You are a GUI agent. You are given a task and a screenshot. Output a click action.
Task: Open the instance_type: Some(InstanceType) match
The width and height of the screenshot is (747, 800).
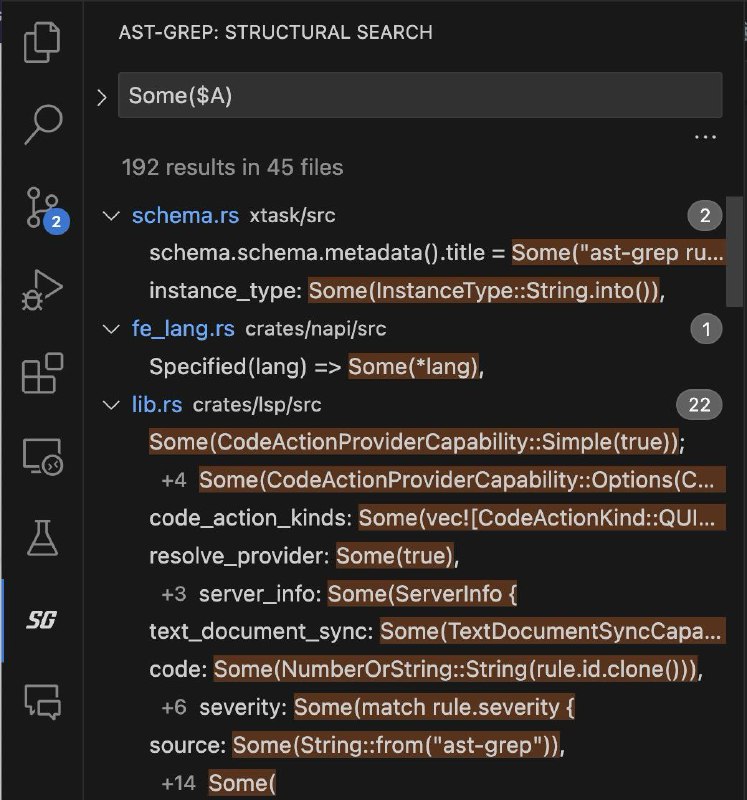click(407, 291)
